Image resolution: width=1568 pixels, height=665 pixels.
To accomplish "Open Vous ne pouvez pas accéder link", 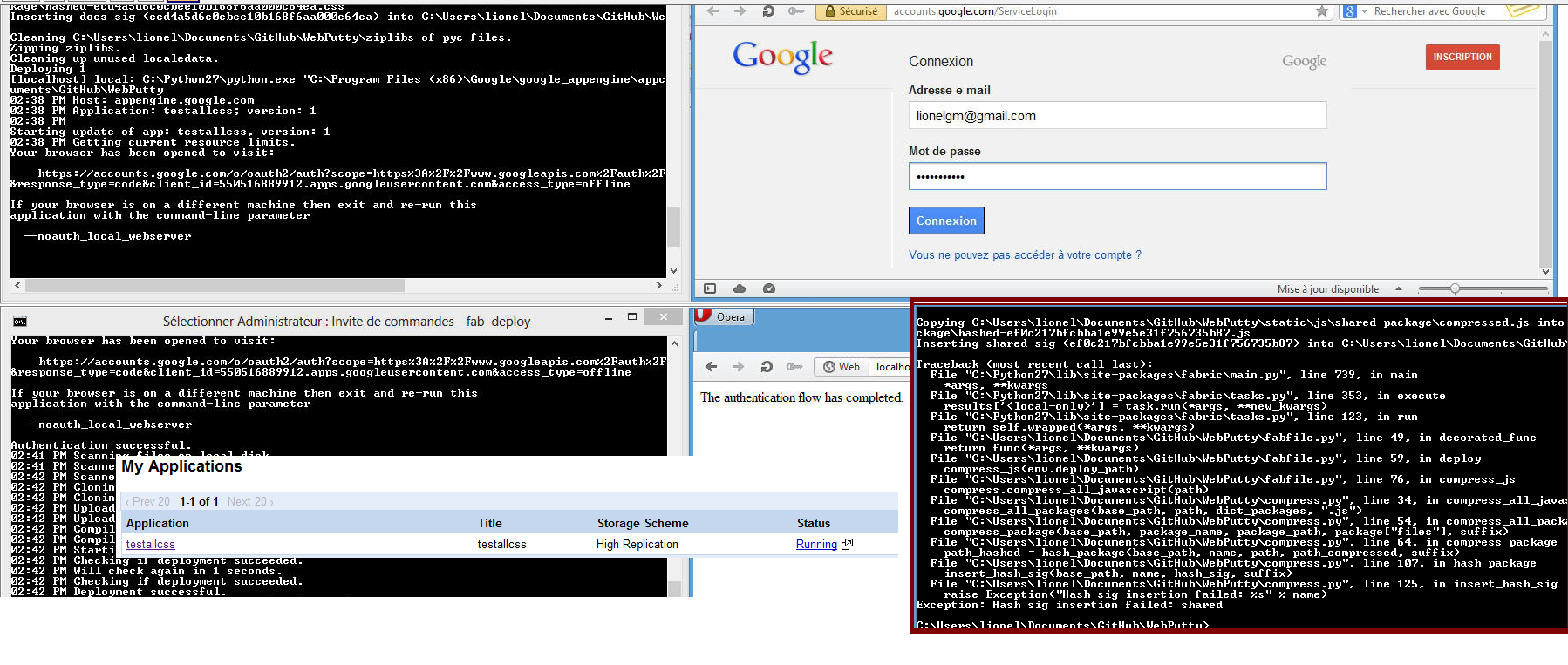I will pos(1025,255).
